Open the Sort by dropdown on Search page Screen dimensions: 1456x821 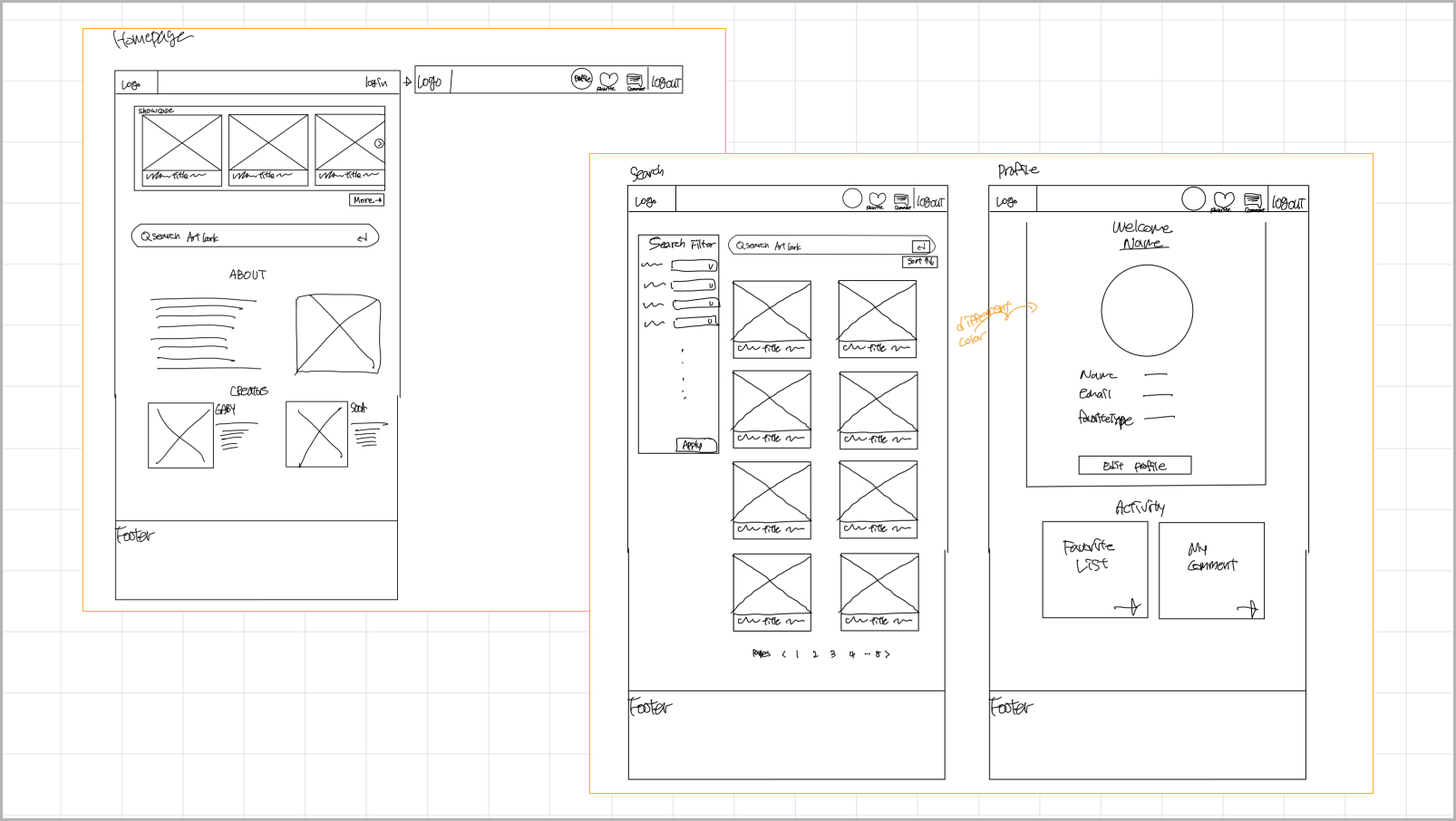point(920,261)
